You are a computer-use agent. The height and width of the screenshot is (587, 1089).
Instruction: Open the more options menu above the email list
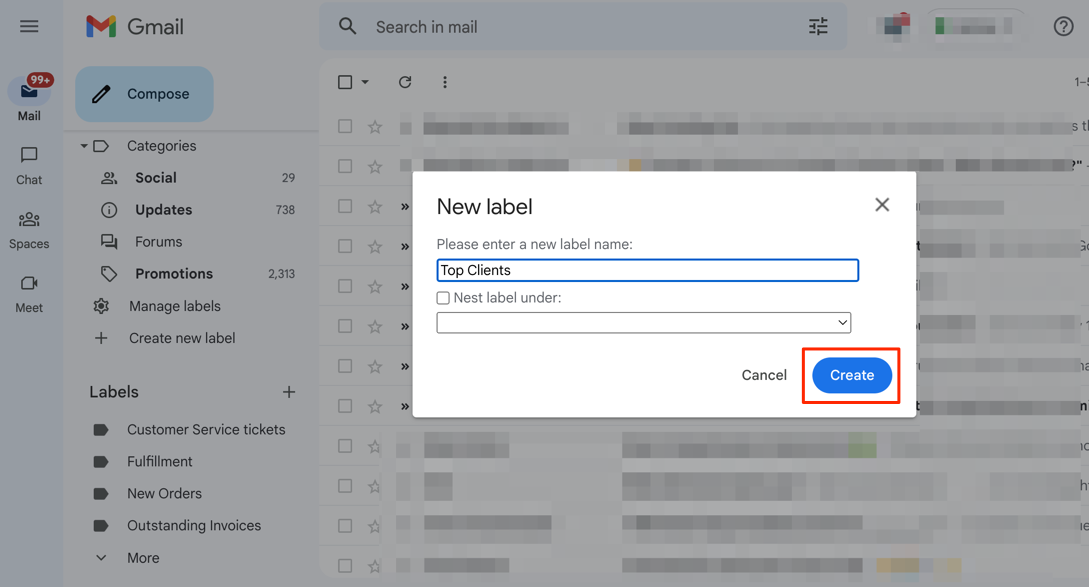pos(444,82)
